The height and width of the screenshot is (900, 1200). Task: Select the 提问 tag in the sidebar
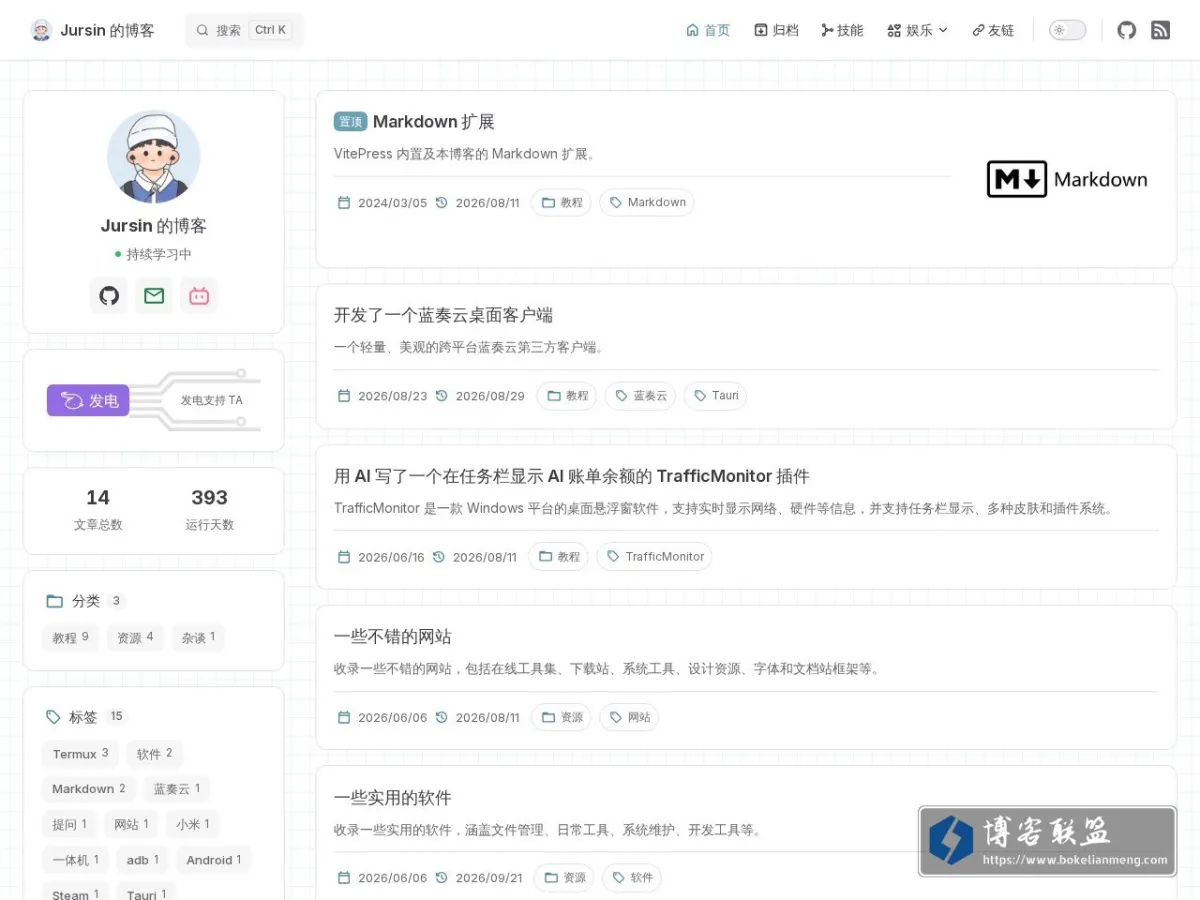(x=70, y=824)
